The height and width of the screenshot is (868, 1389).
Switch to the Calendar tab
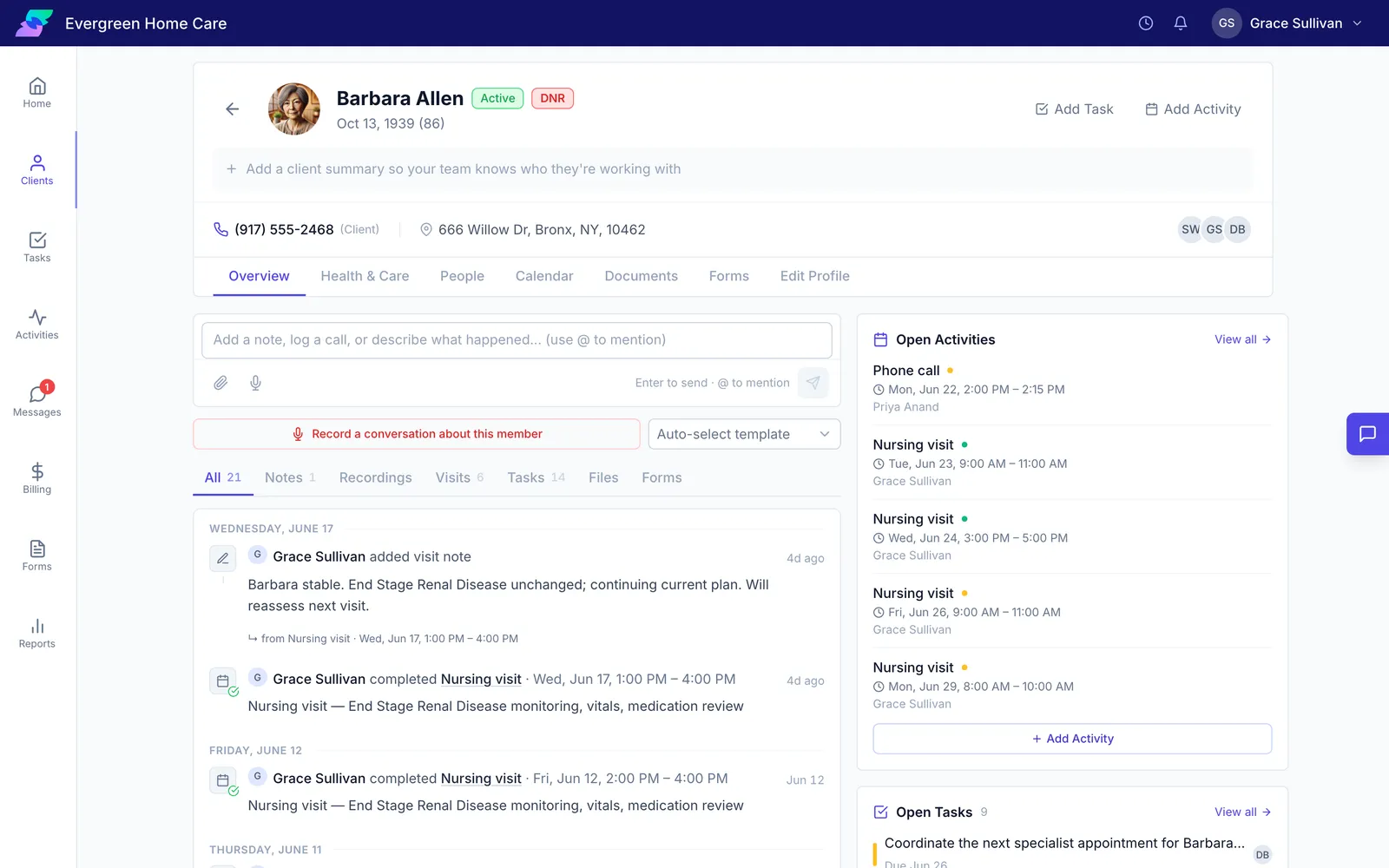544,276
